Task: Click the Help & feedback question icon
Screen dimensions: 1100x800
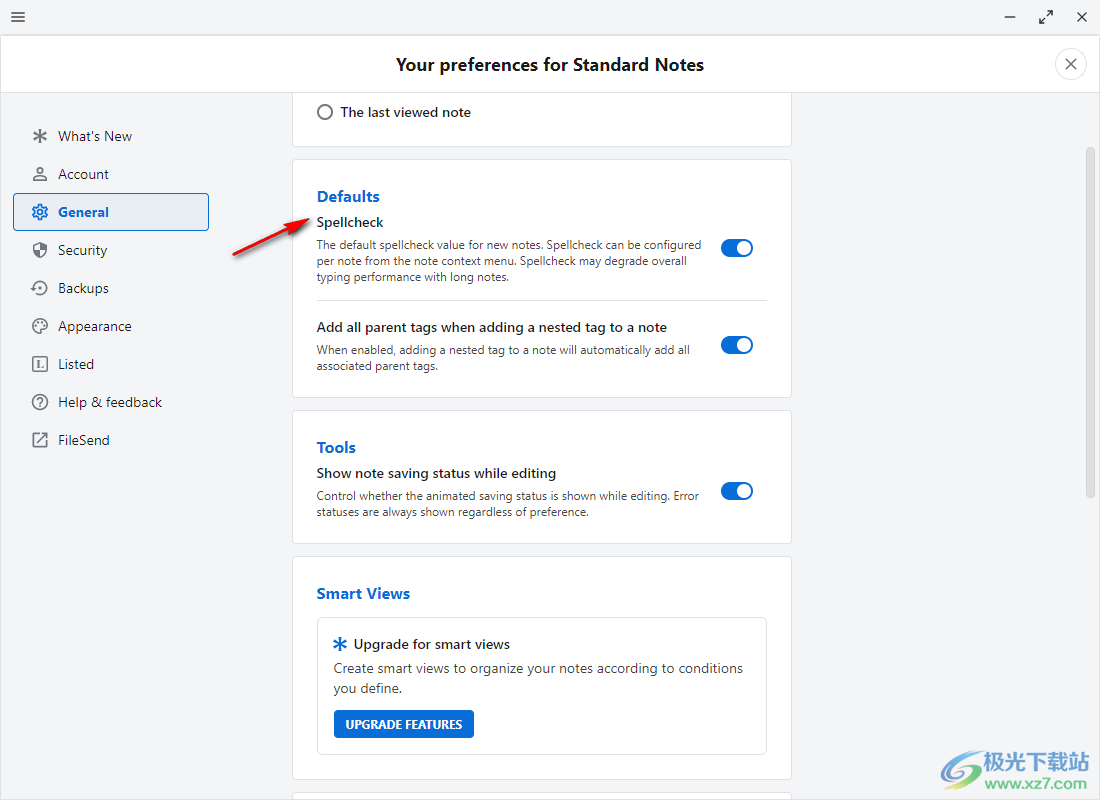Action: 40,402
